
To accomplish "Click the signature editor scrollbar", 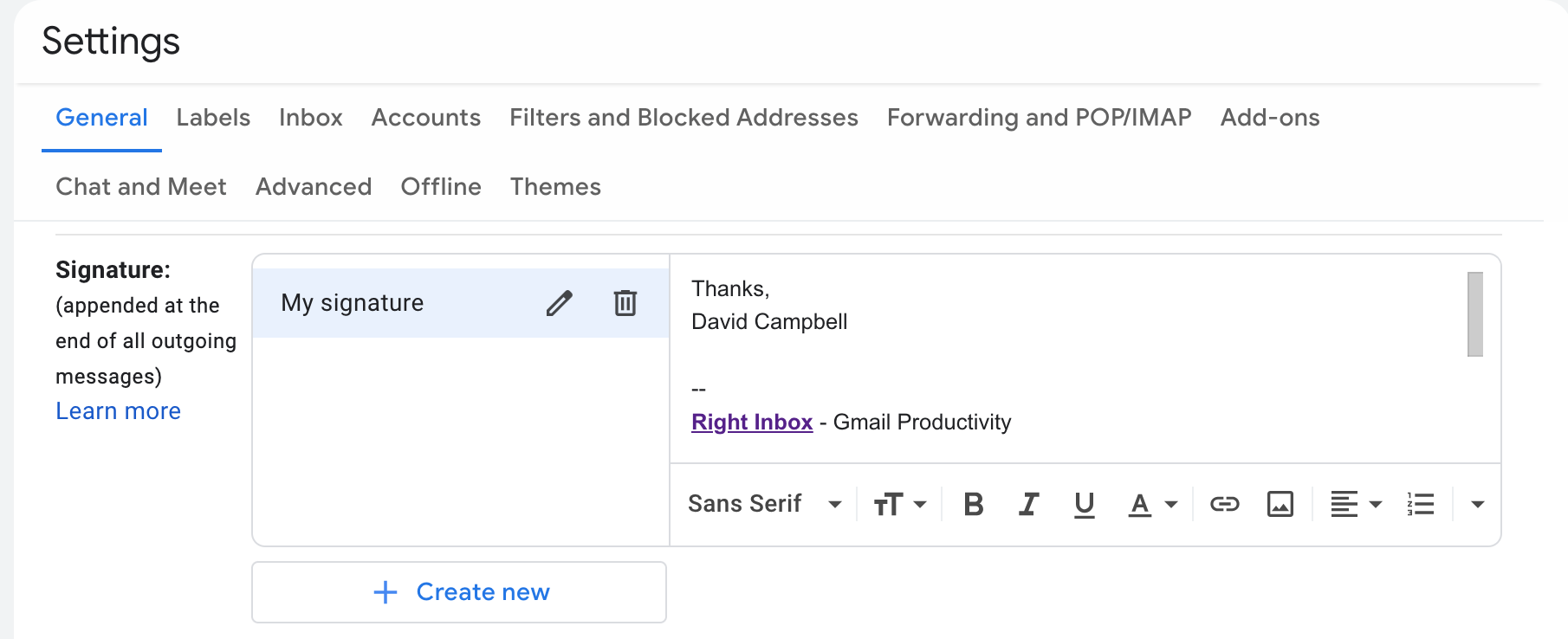I will point(1474,314).
